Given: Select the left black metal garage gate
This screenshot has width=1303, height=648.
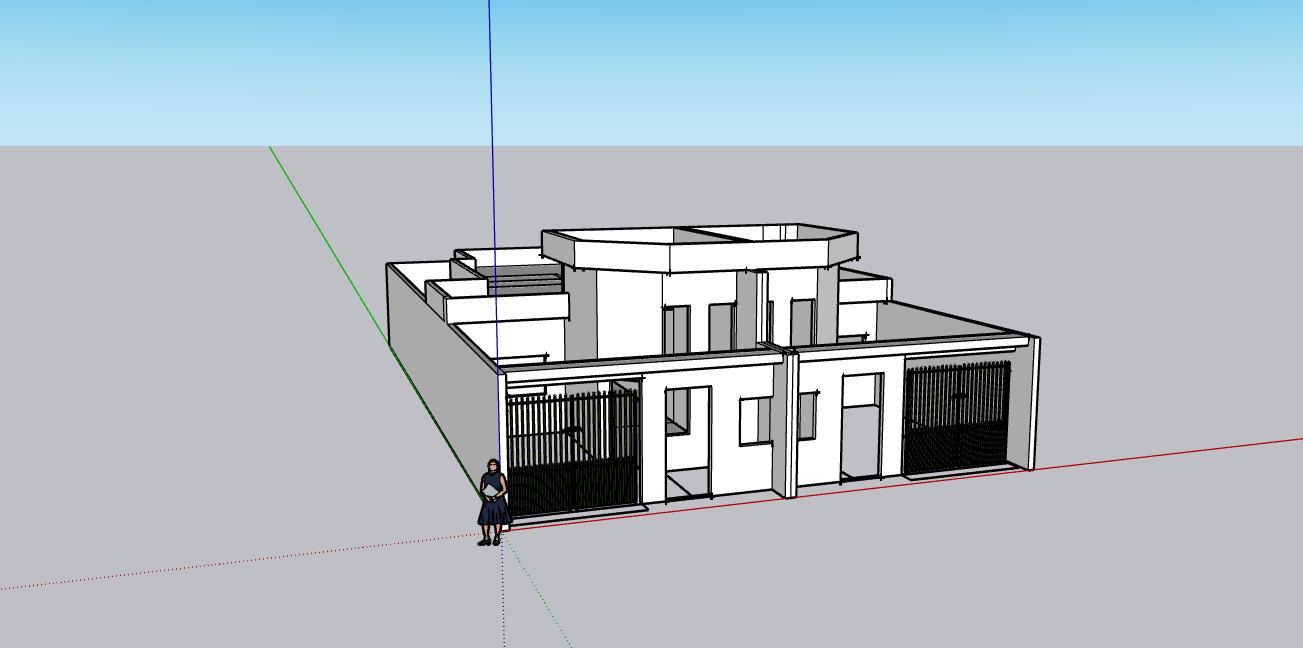Looking at the screenshot, I should (572, 452).
